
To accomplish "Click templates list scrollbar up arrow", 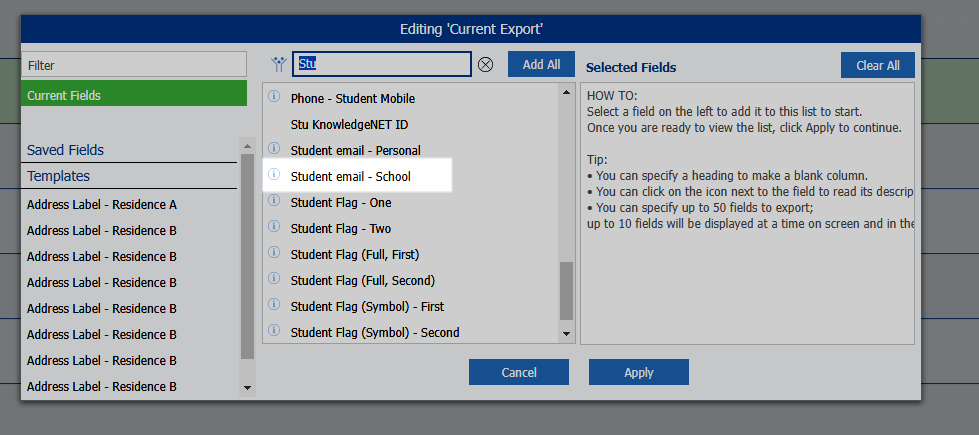I will click(x=247, y=147).
